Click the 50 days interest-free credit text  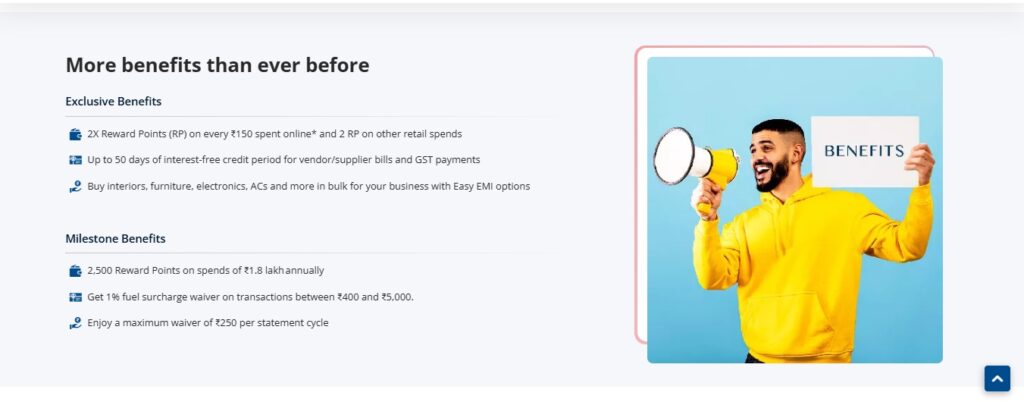tap(283, 160)
